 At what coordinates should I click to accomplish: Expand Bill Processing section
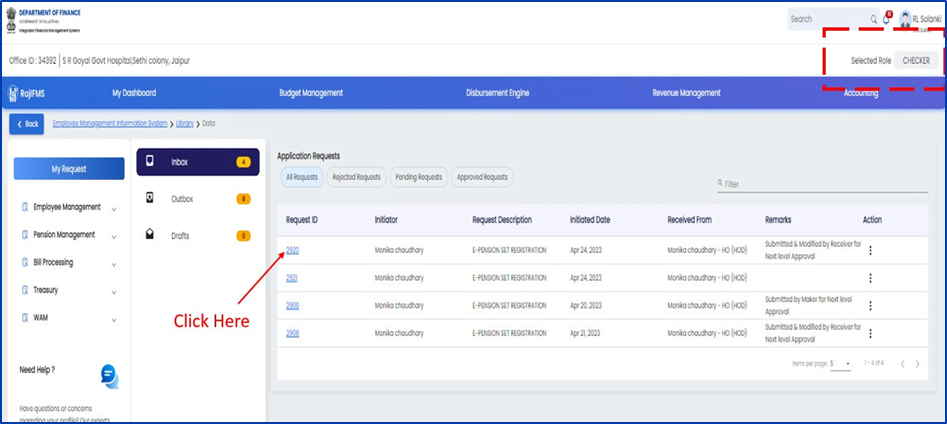(114, 265)
